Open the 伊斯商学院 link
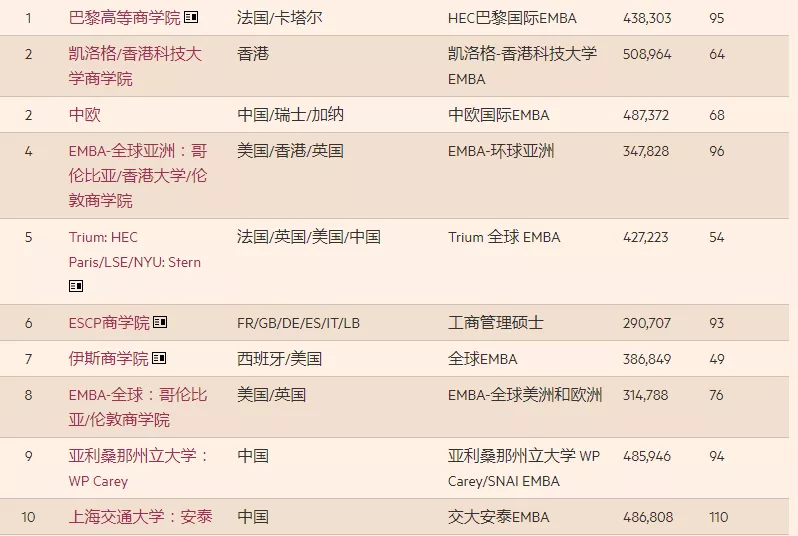 [108, 359]
